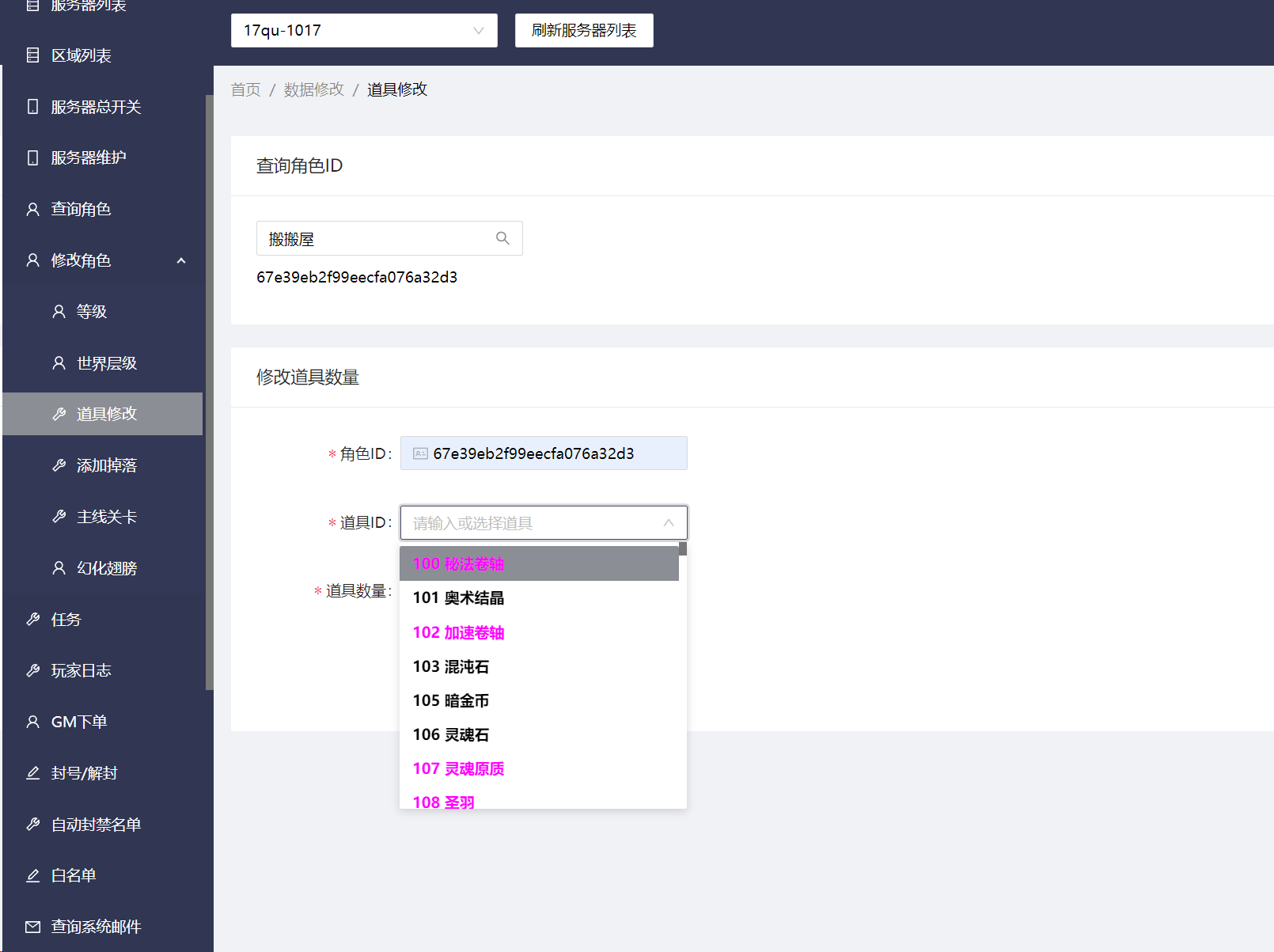Click the pencil icon beside 封号/解封
Screen dimensions: 1274x952
[x=32, y=773]
